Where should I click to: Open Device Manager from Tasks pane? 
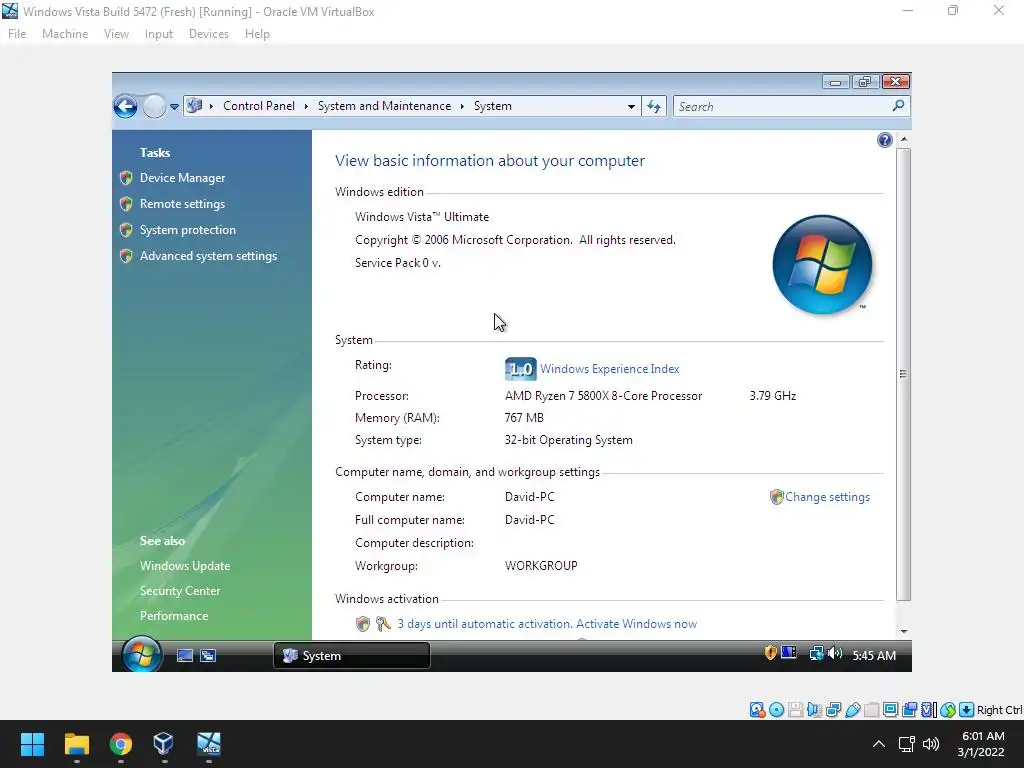tap(182, 178)
